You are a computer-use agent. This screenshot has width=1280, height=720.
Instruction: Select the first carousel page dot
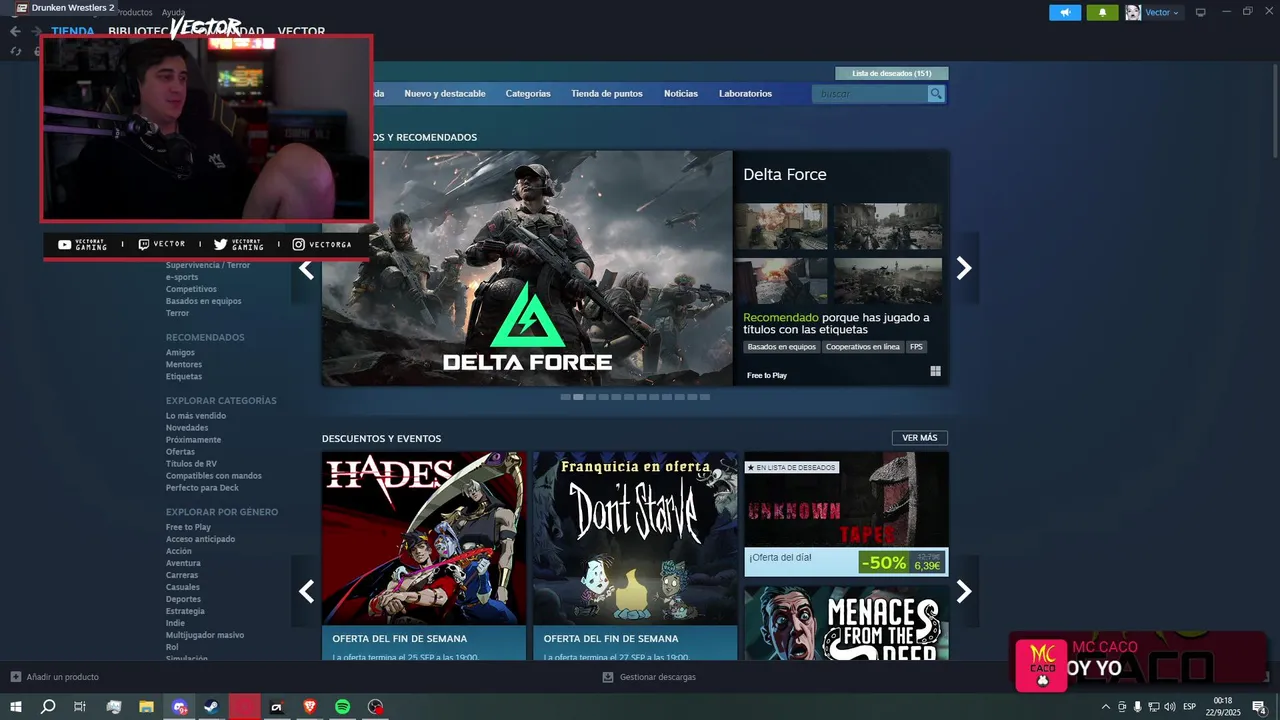pyautogui.click(x=565, y=397)
